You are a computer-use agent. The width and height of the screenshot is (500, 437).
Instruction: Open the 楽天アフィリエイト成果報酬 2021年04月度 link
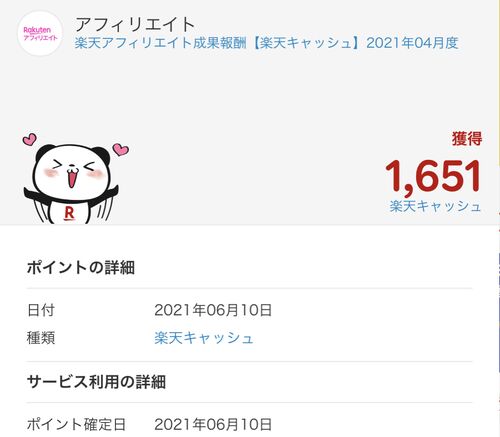click(266, 43)
